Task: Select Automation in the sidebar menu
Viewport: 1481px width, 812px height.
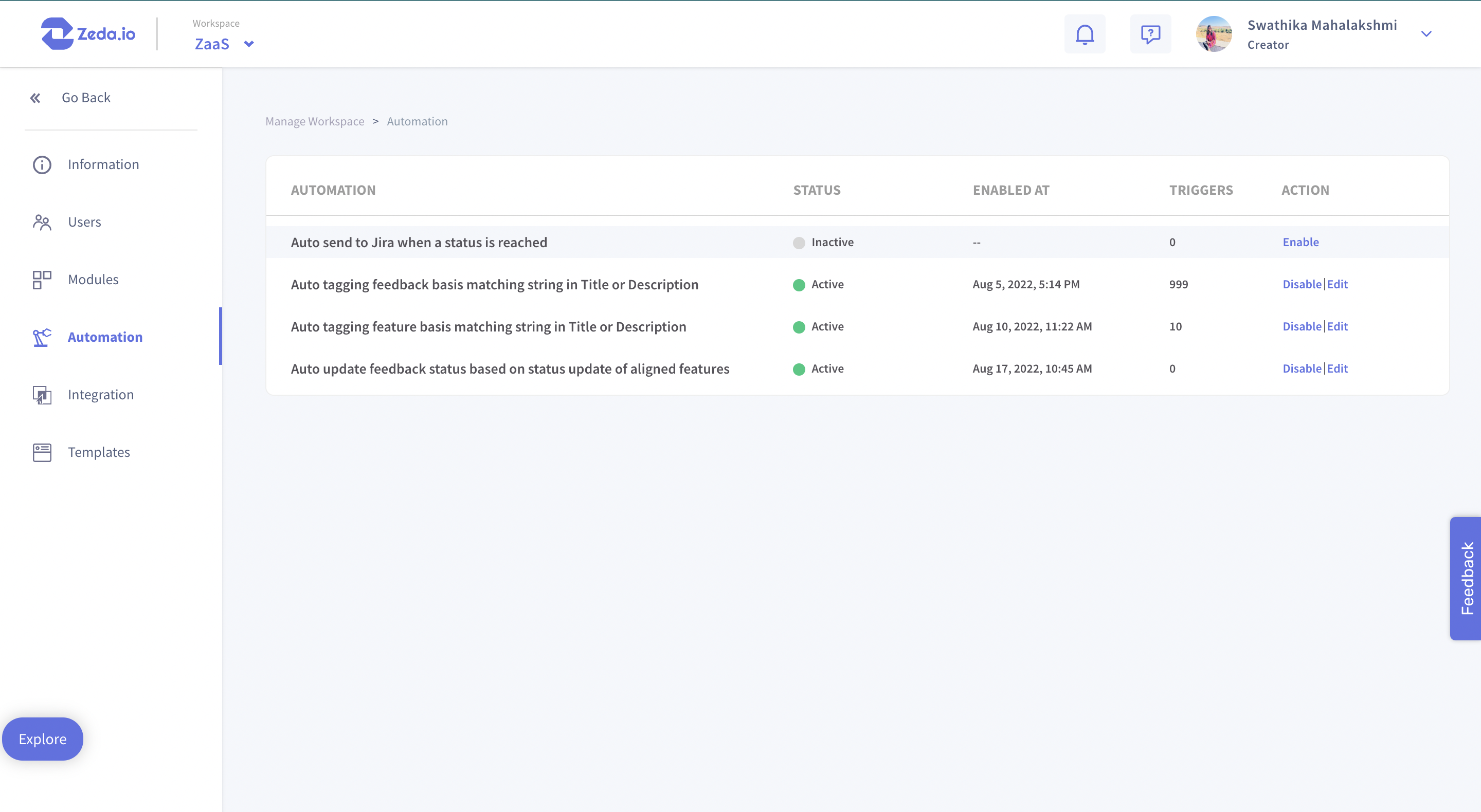Action: [104, 337]
